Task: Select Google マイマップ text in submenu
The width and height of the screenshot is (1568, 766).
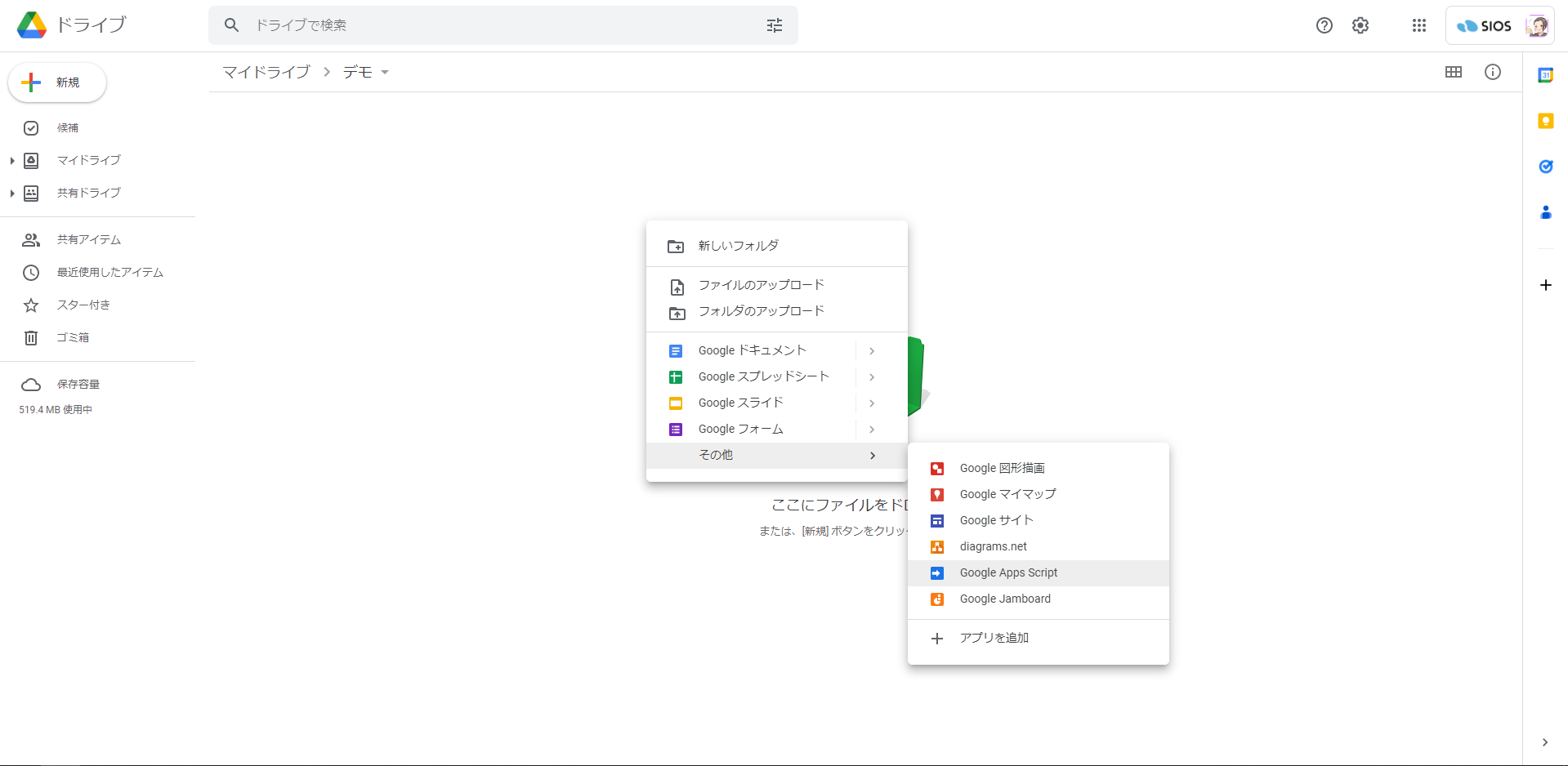Action: (1007, 495)
